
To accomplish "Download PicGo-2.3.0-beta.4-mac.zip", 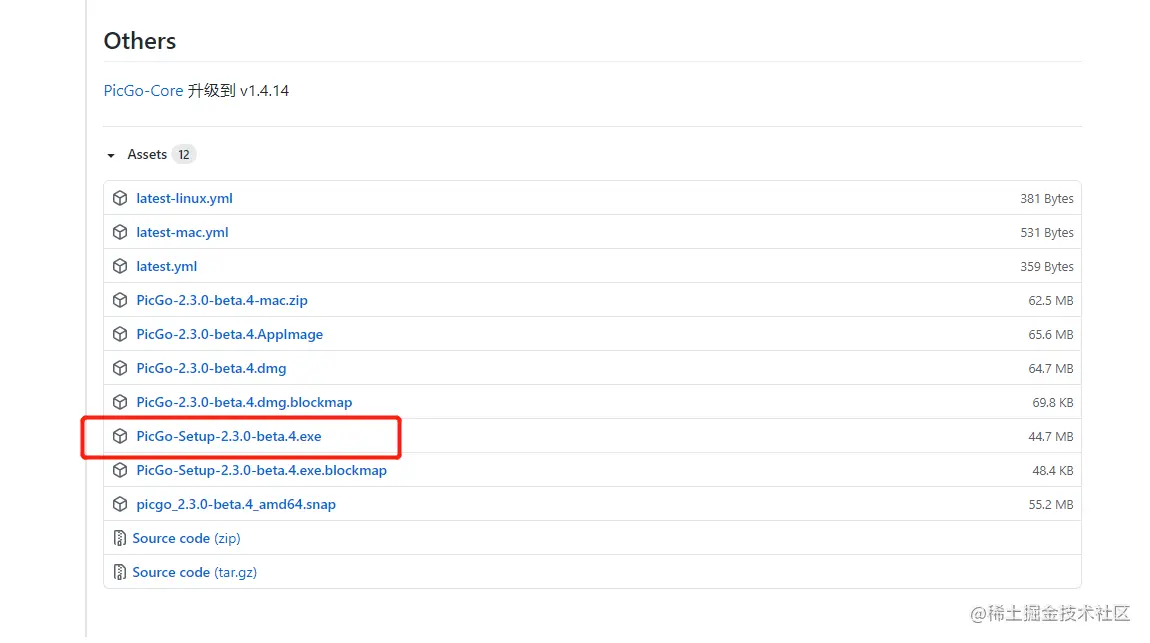I will pyautogui.click(x=221, y=301).
